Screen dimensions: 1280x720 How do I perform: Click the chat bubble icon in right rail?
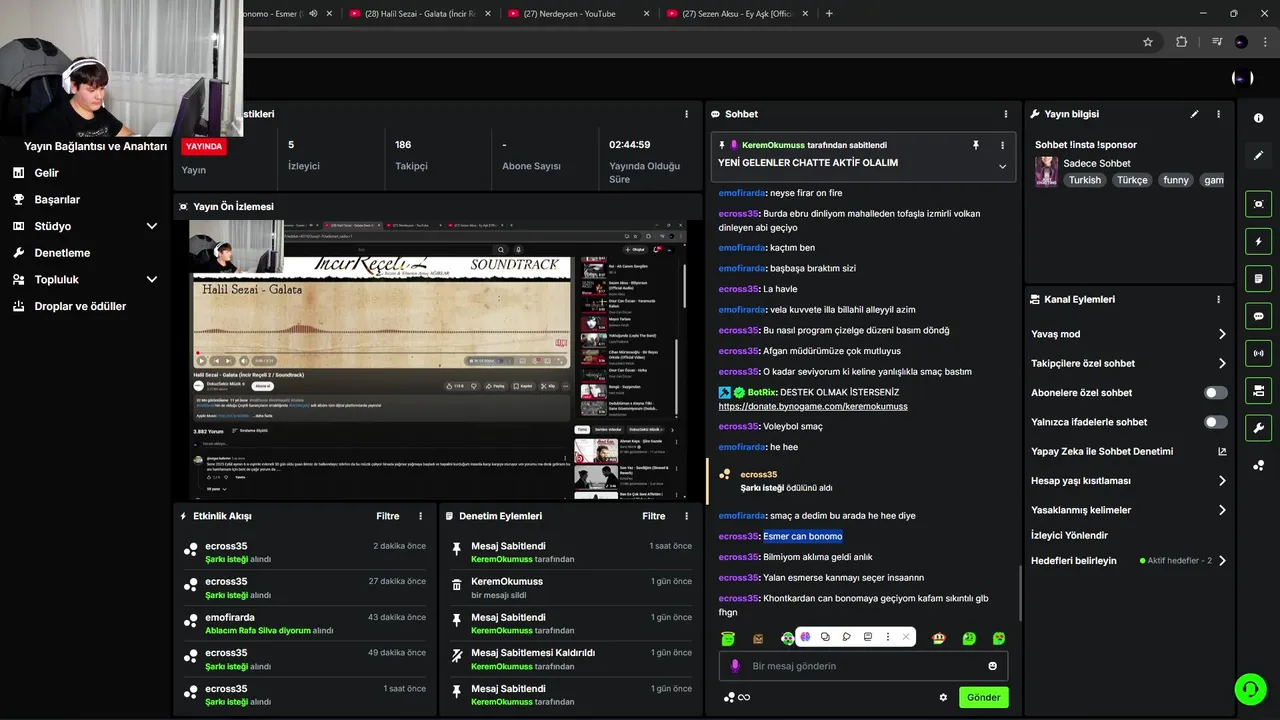[x=1258, y=316]
